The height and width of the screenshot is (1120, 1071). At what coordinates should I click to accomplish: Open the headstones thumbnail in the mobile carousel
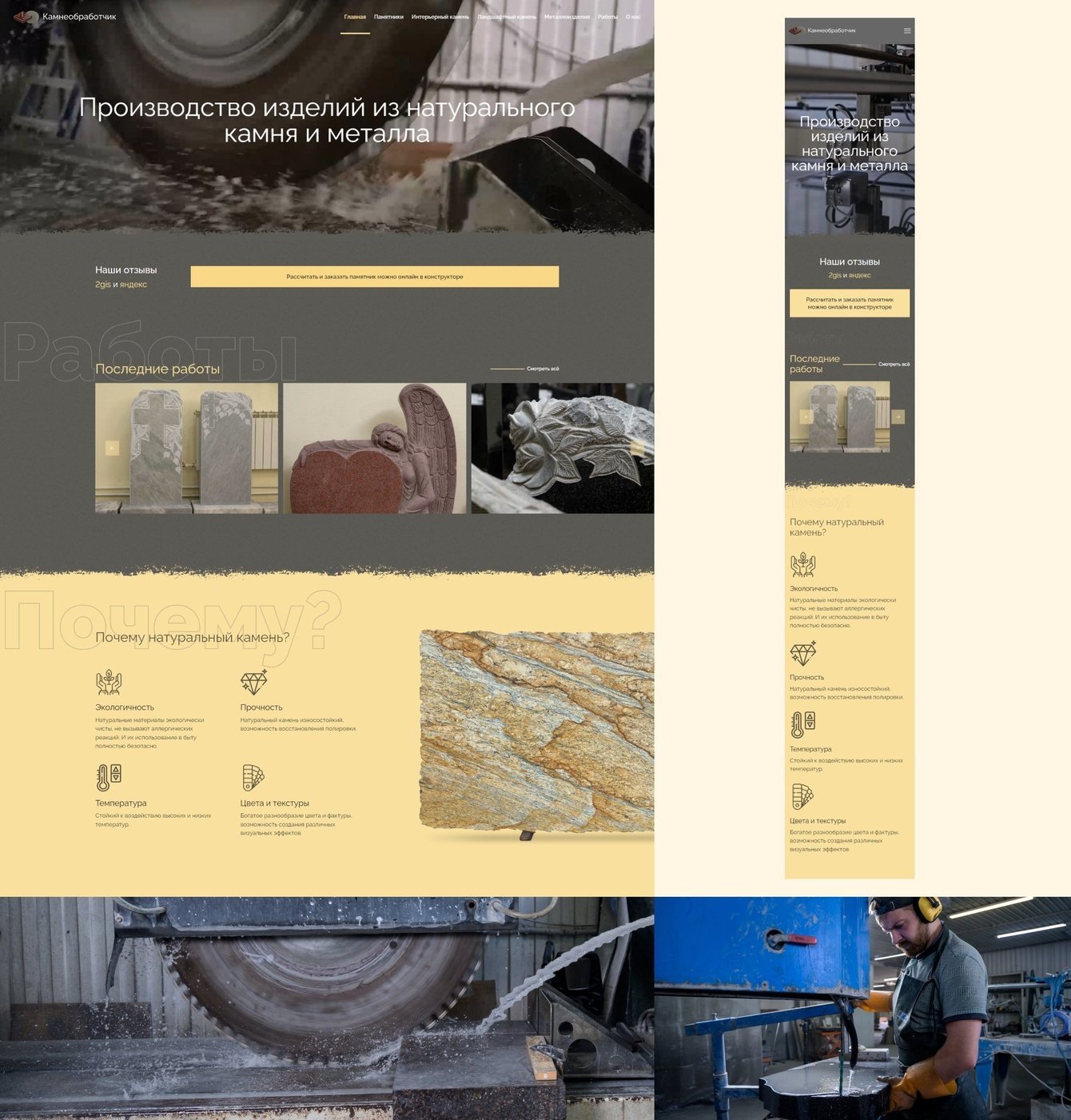click(x=839, y=417)
